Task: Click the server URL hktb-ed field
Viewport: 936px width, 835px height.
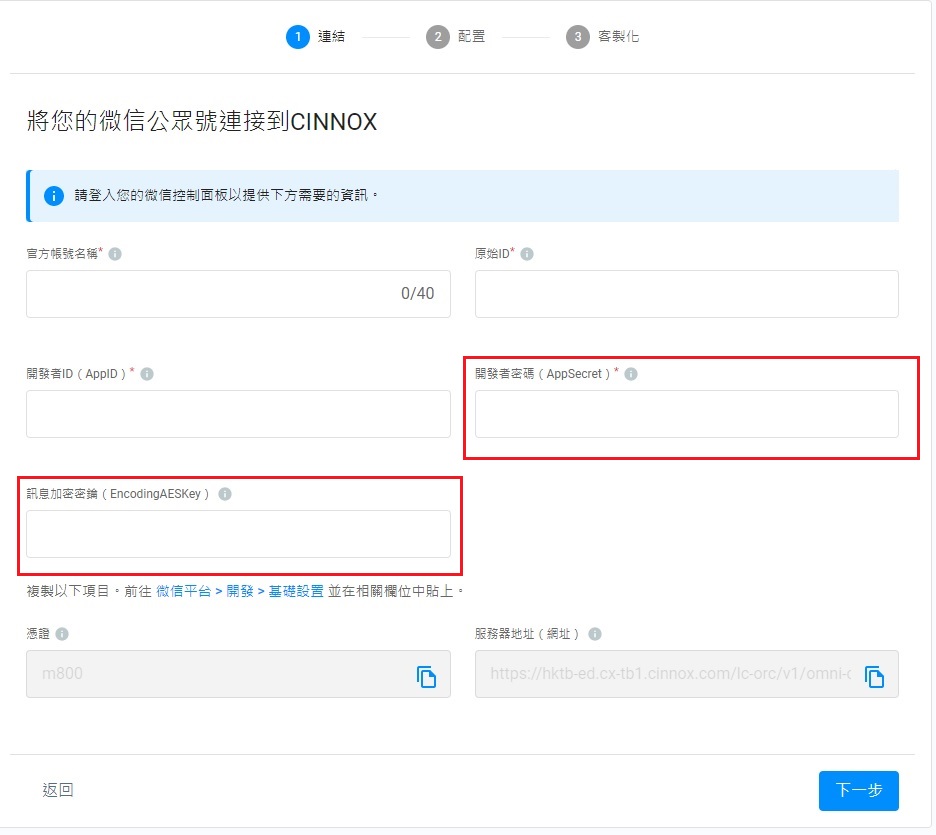Action: tap(686, 674)
